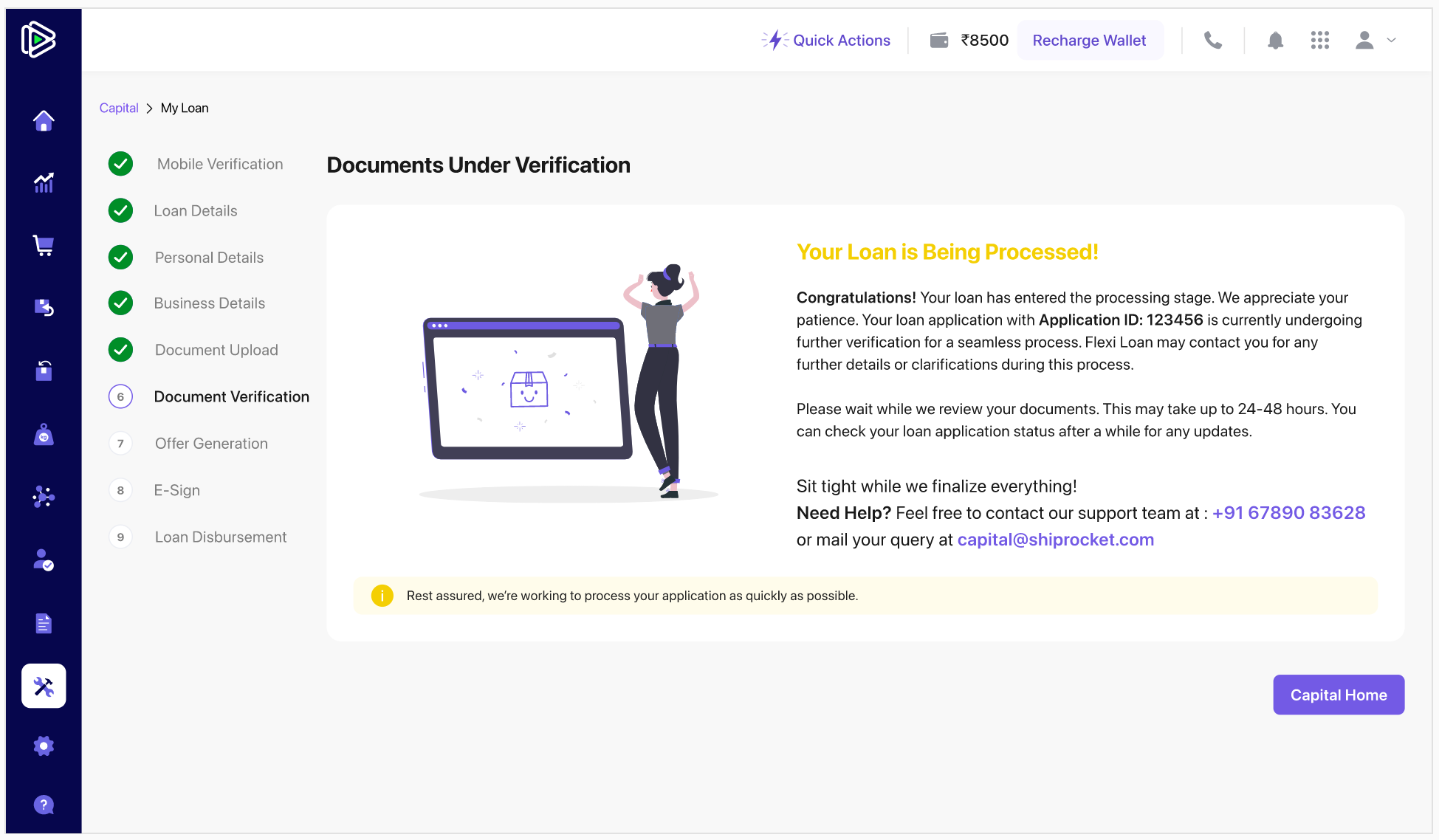This screenshot has width=1439, height=840.
Task: Select step 7 Offer Generation
Action: pyautogui.click(x=211, y=444)
